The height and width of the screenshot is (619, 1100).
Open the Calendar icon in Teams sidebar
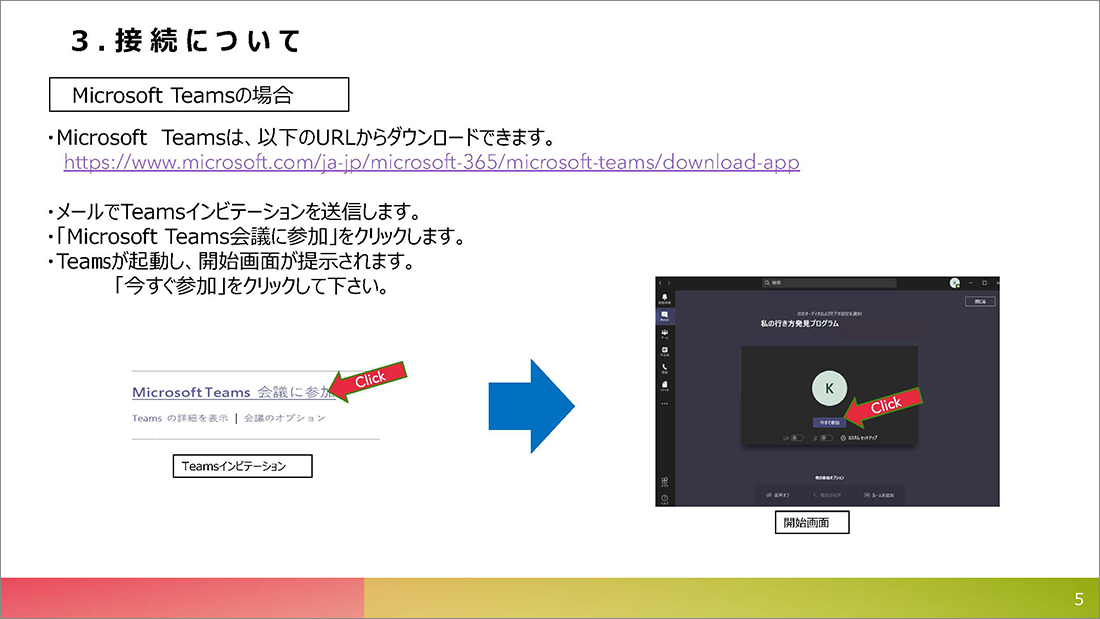point(664,351)
